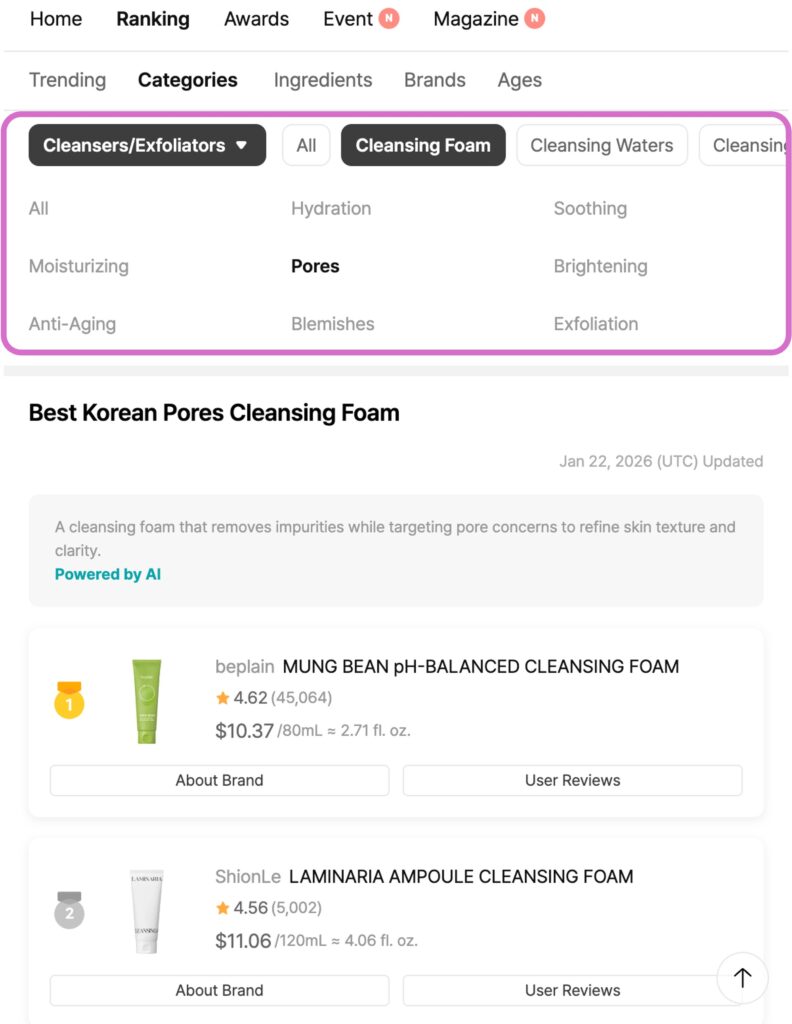Open the Awards menu item

[x=256, y=19]
